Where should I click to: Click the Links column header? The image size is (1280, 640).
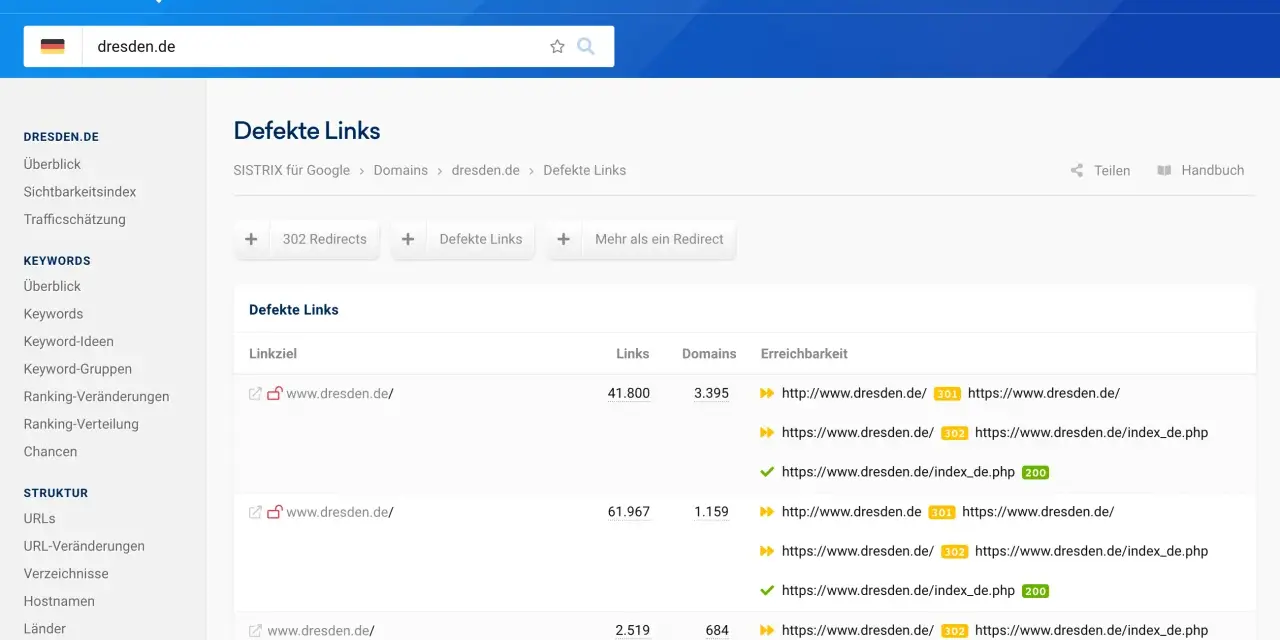click(x=633, y=354)
